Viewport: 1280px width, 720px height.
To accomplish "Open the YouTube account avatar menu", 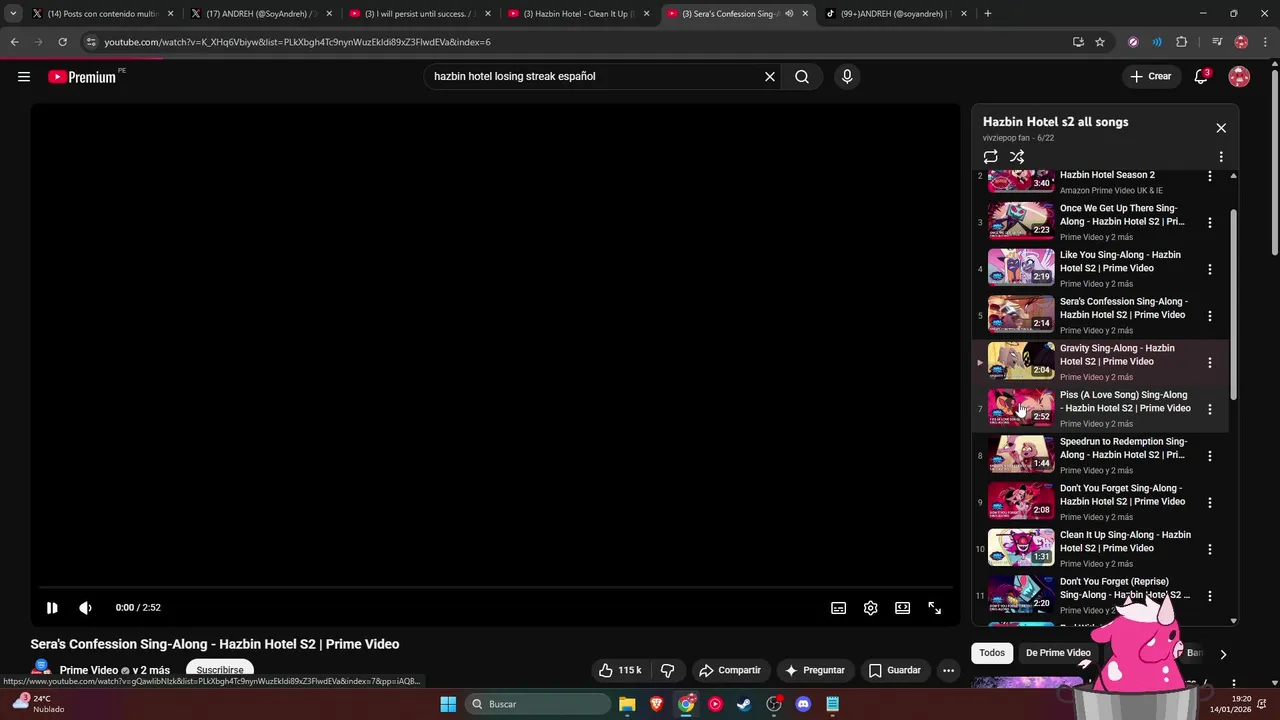I will click(x=1239, y=77).
